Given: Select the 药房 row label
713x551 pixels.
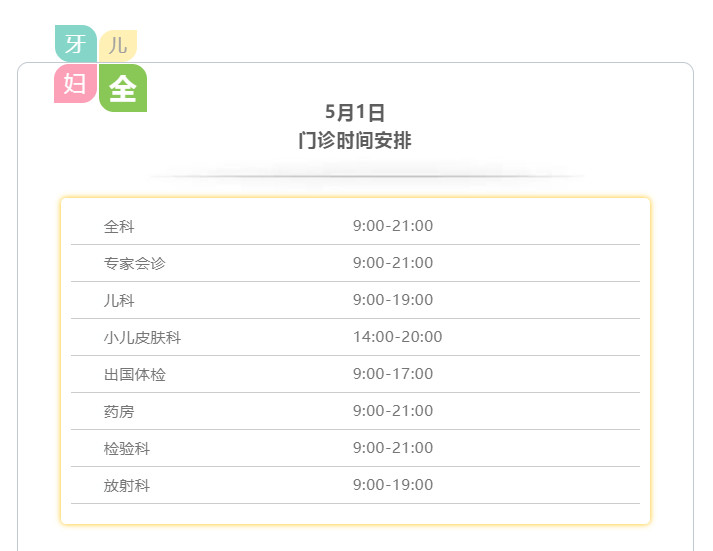Looking at the screenshot, I should (119, 411).
